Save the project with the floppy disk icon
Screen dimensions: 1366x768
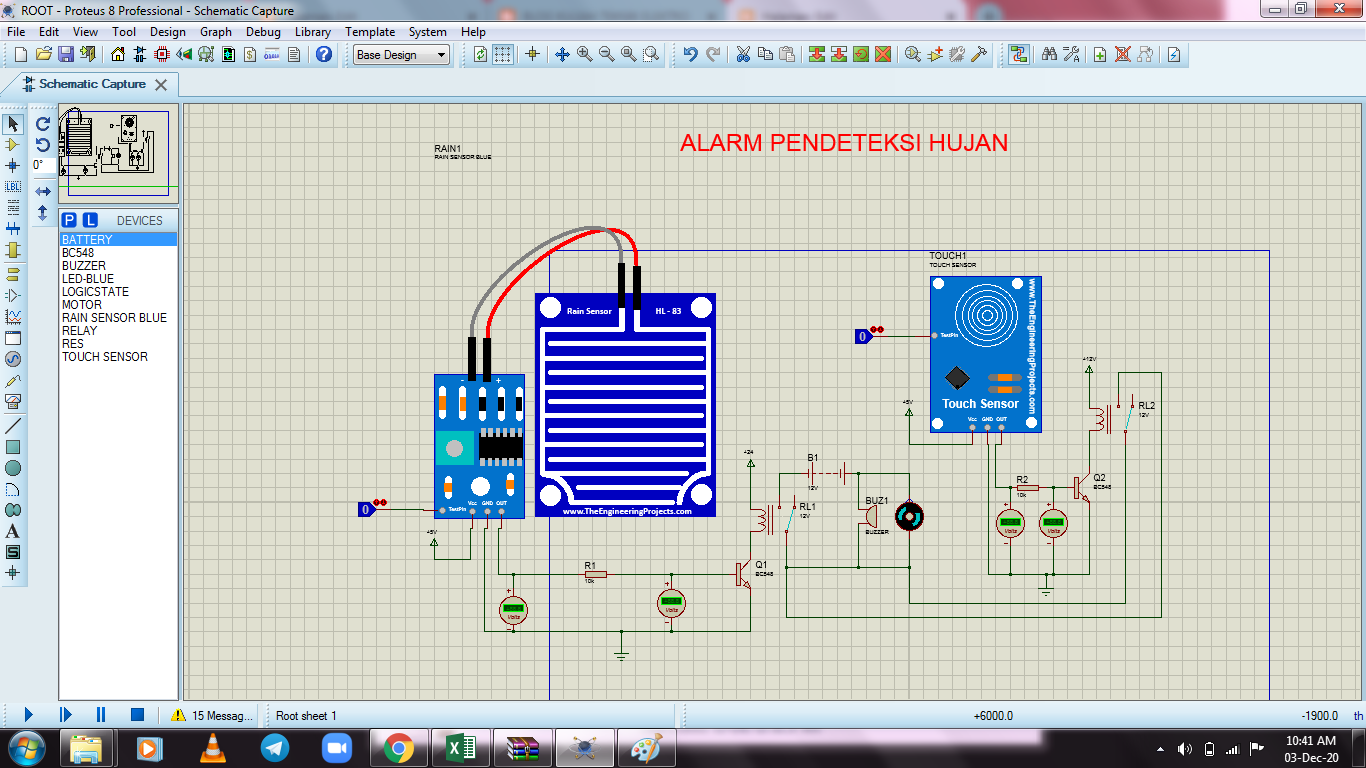pos(65,54)
